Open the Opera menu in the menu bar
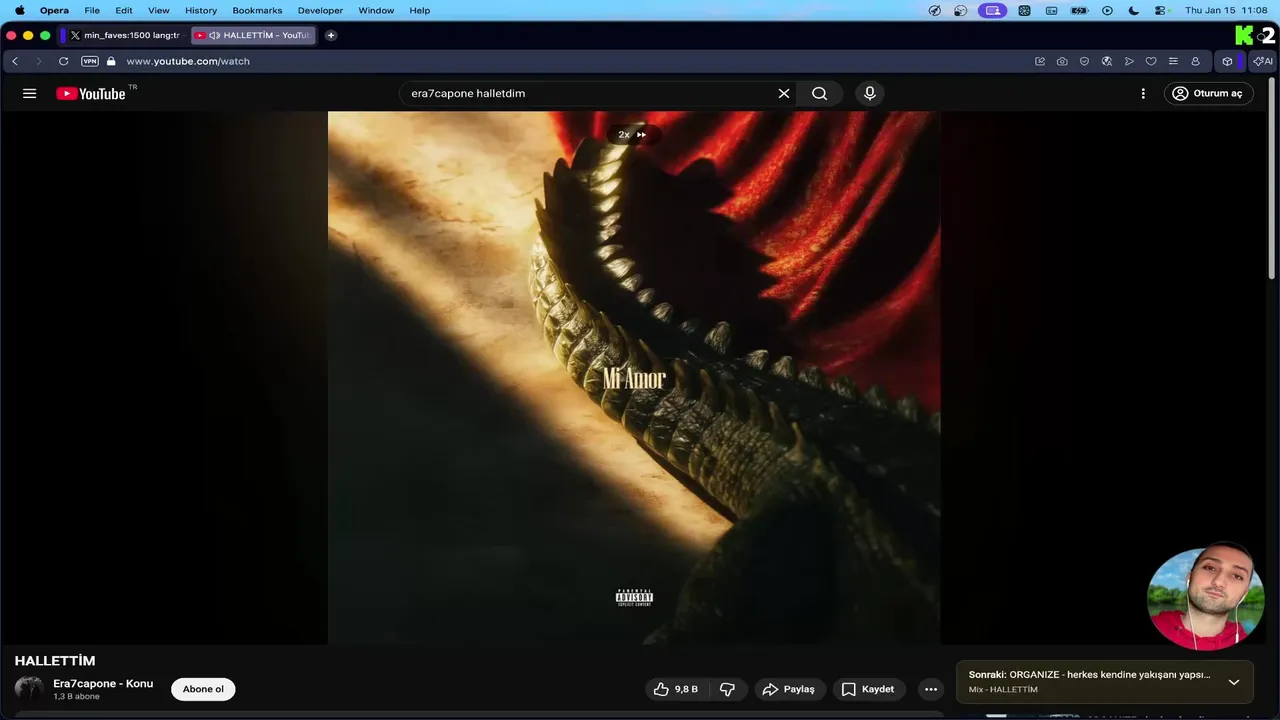 click(x=54, y=10)
